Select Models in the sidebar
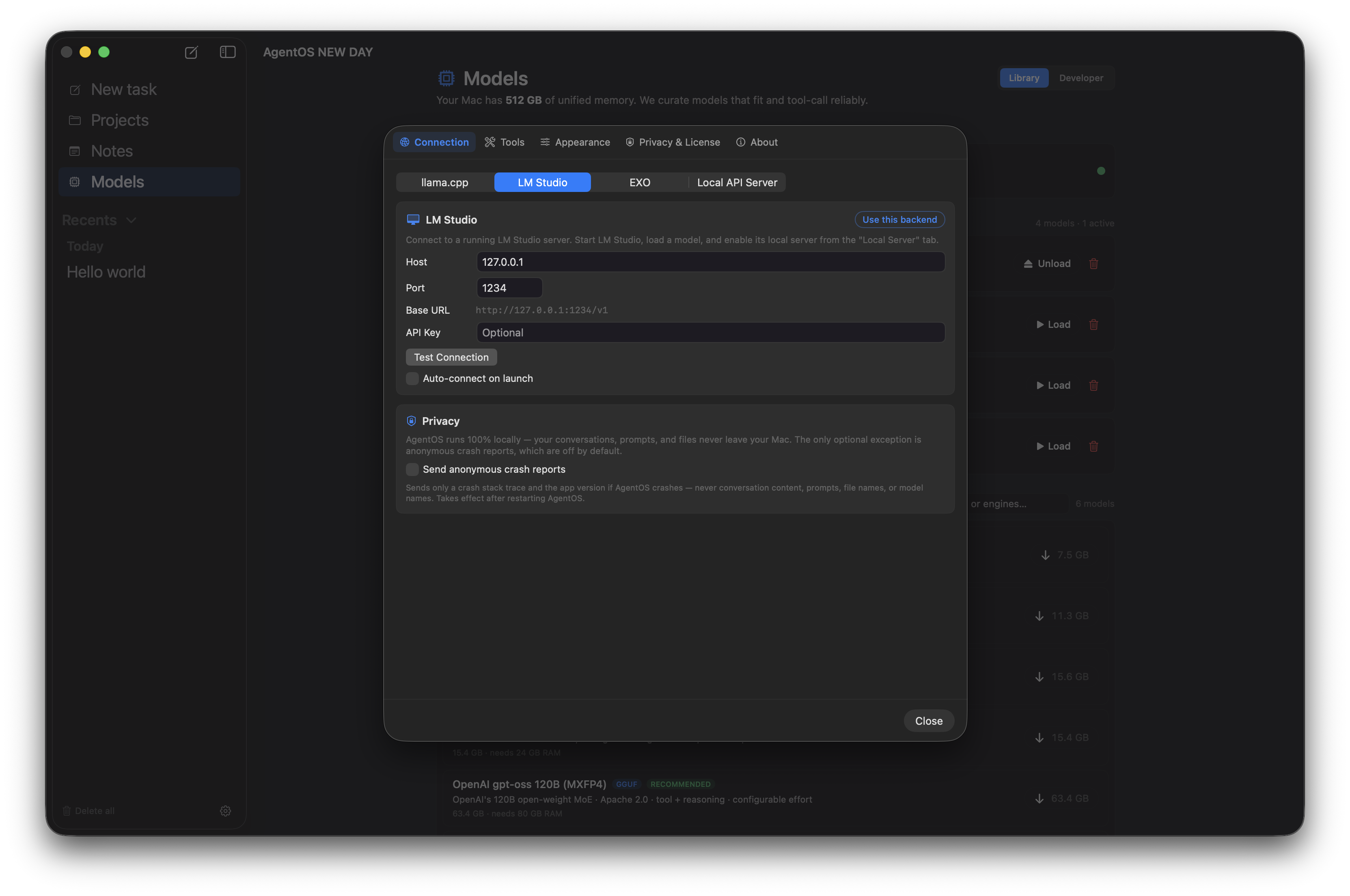The height and width of the screenshot is (896, 1350). [x=149, y=182]
